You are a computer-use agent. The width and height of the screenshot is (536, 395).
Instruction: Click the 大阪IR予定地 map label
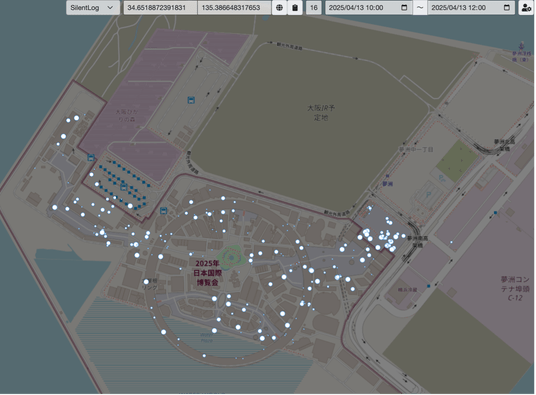(321, 112)
